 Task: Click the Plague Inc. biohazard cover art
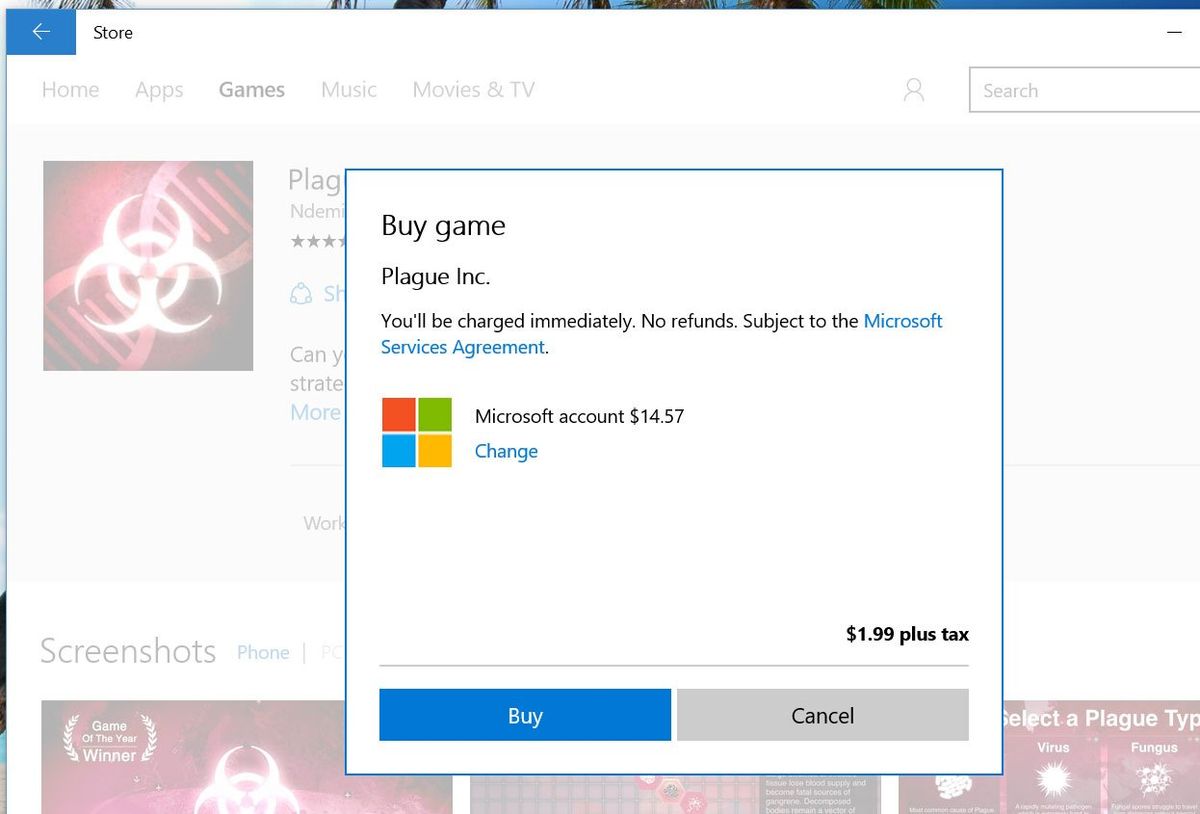point(148,264)
